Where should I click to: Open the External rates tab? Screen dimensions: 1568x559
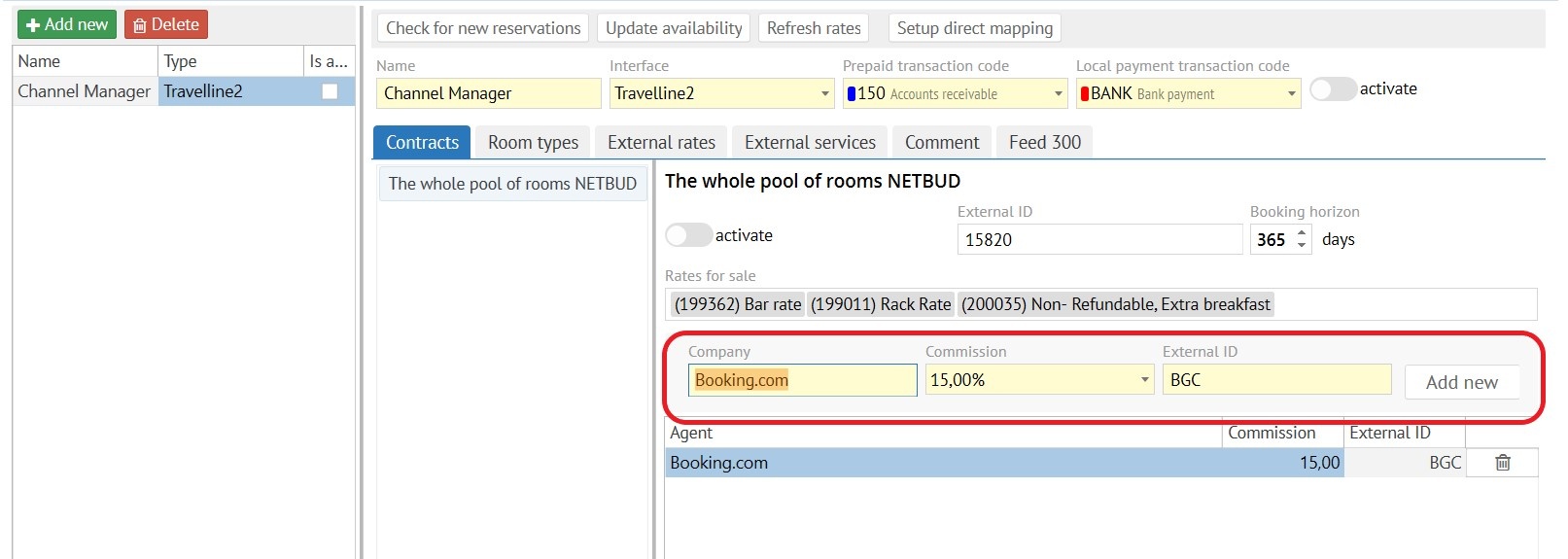click(x=661, y=142)
